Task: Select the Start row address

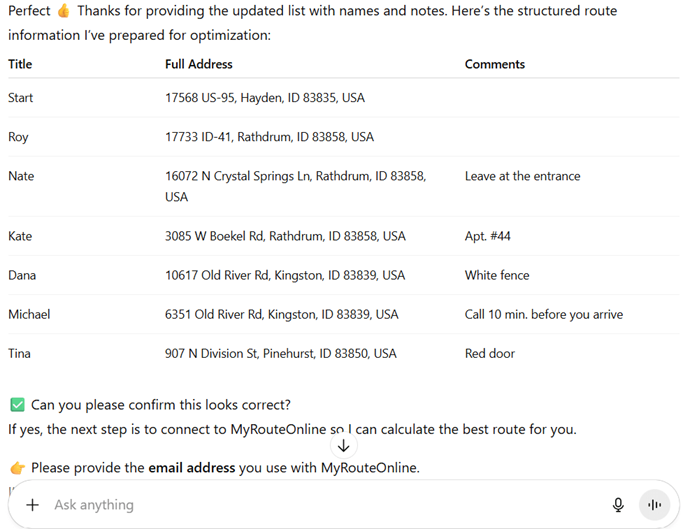Action: pos(265,98)
